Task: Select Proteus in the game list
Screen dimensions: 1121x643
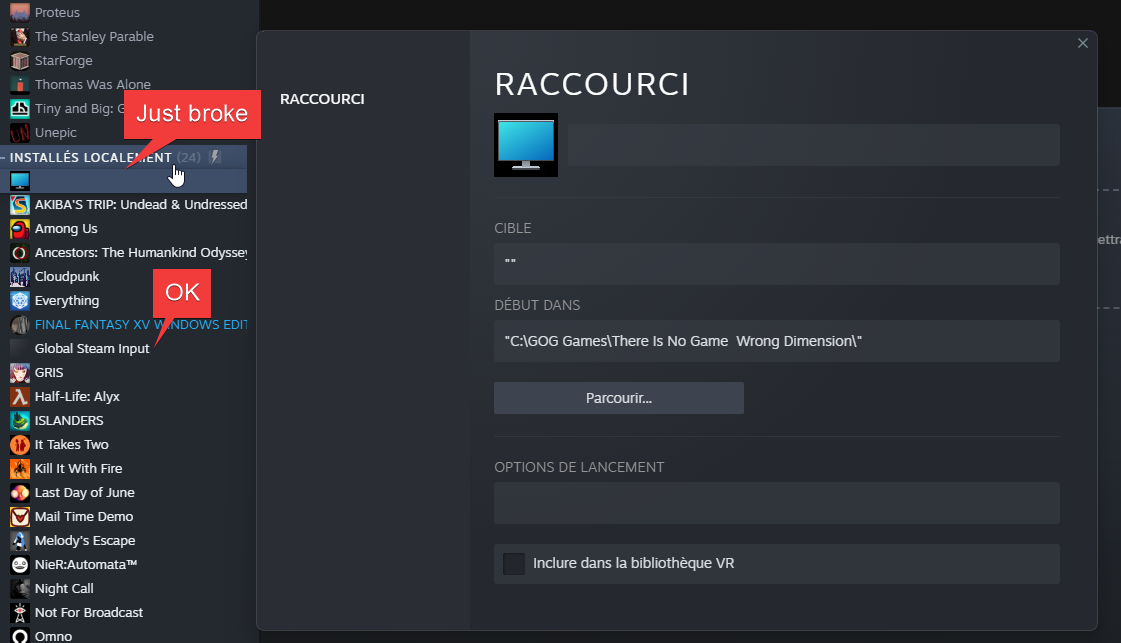Action: [57, 12]
